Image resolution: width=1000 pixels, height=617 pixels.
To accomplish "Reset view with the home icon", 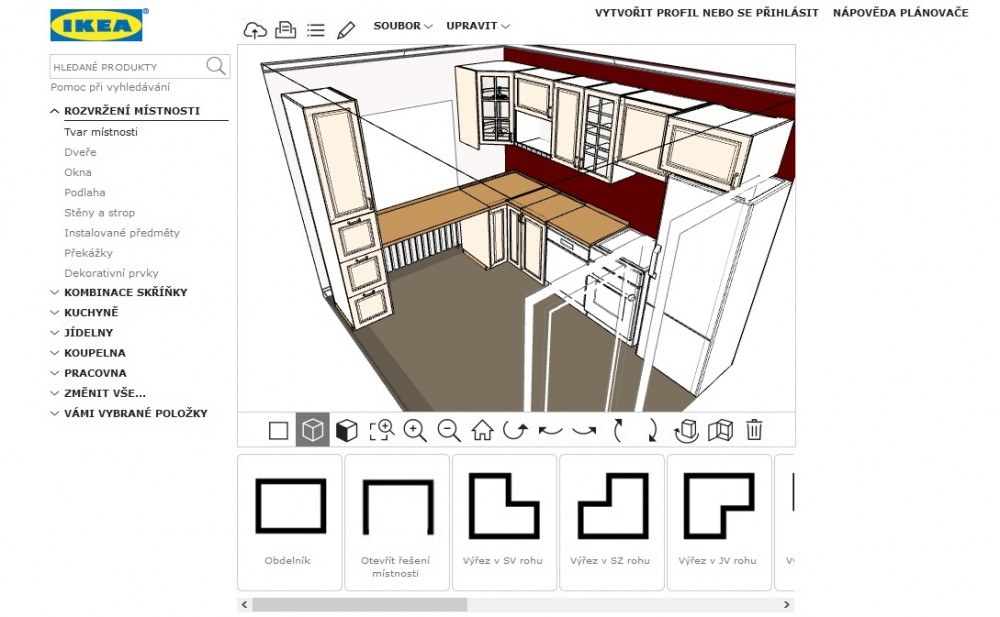I will [482, 430].
